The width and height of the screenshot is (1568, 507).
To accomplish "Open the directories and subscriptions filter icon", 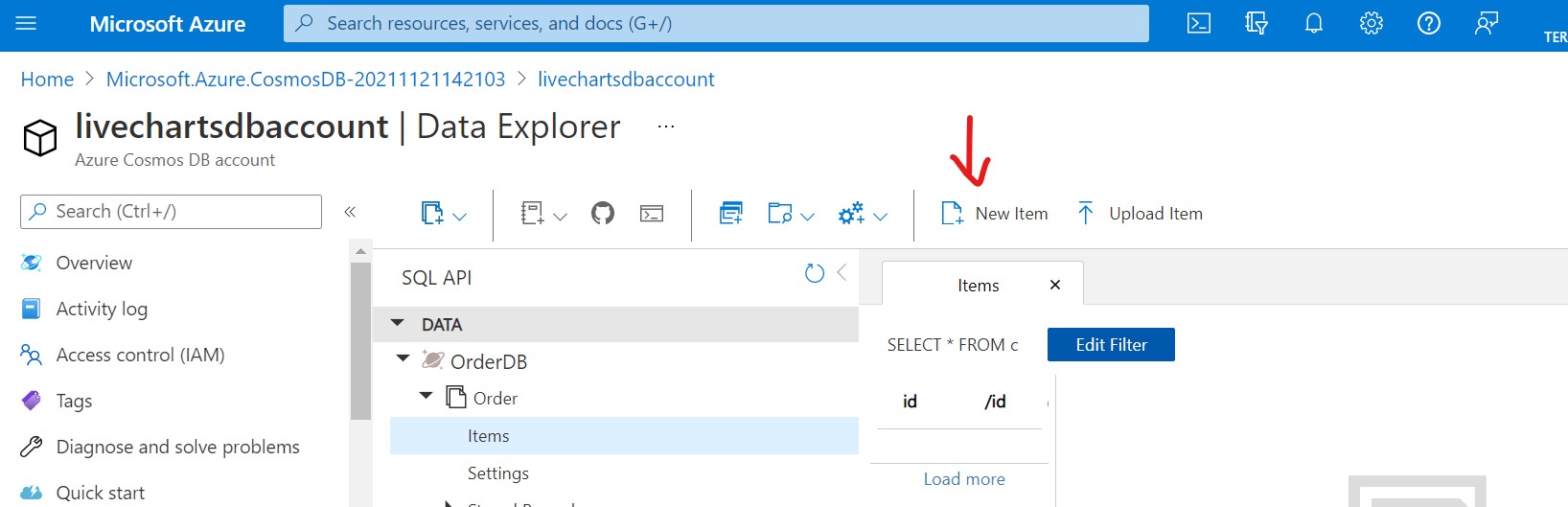I will (x=1257, y=23).
